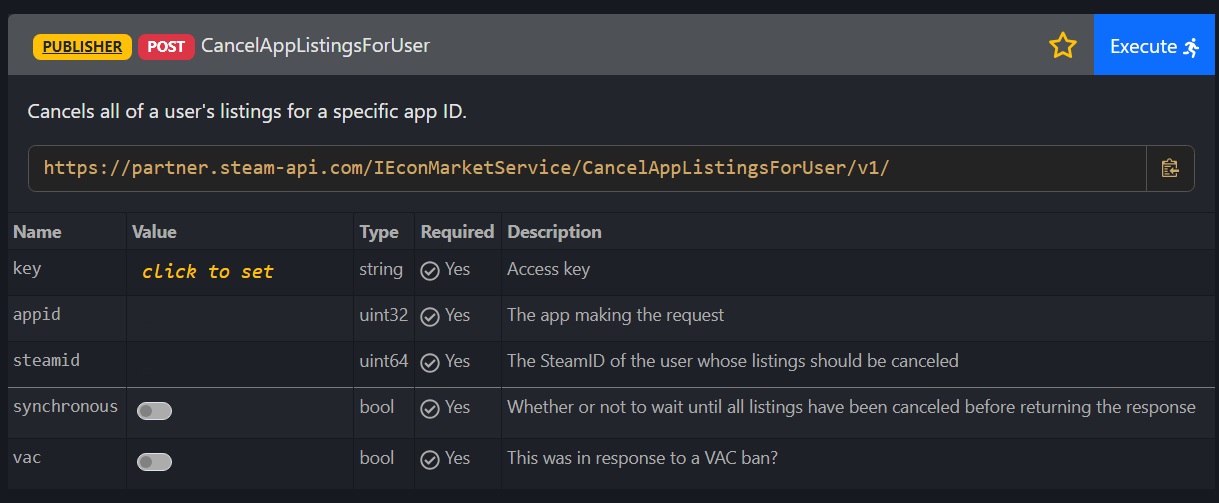1219x503 pixels.
Task: Click the string type cell
Action: point(381,269)
